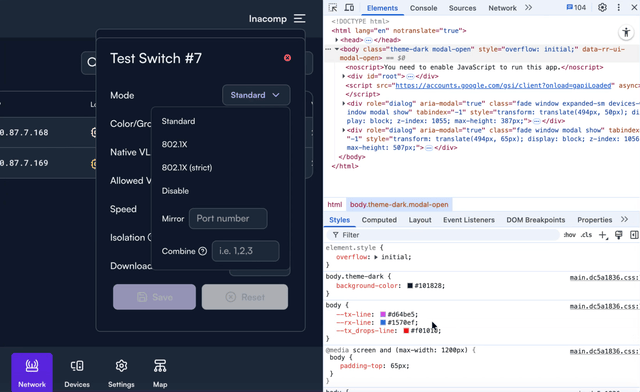The height and width of the screenshot is (392, 640).
Task: Activate the DevTools inspect element picker
Action: point(333,8)
